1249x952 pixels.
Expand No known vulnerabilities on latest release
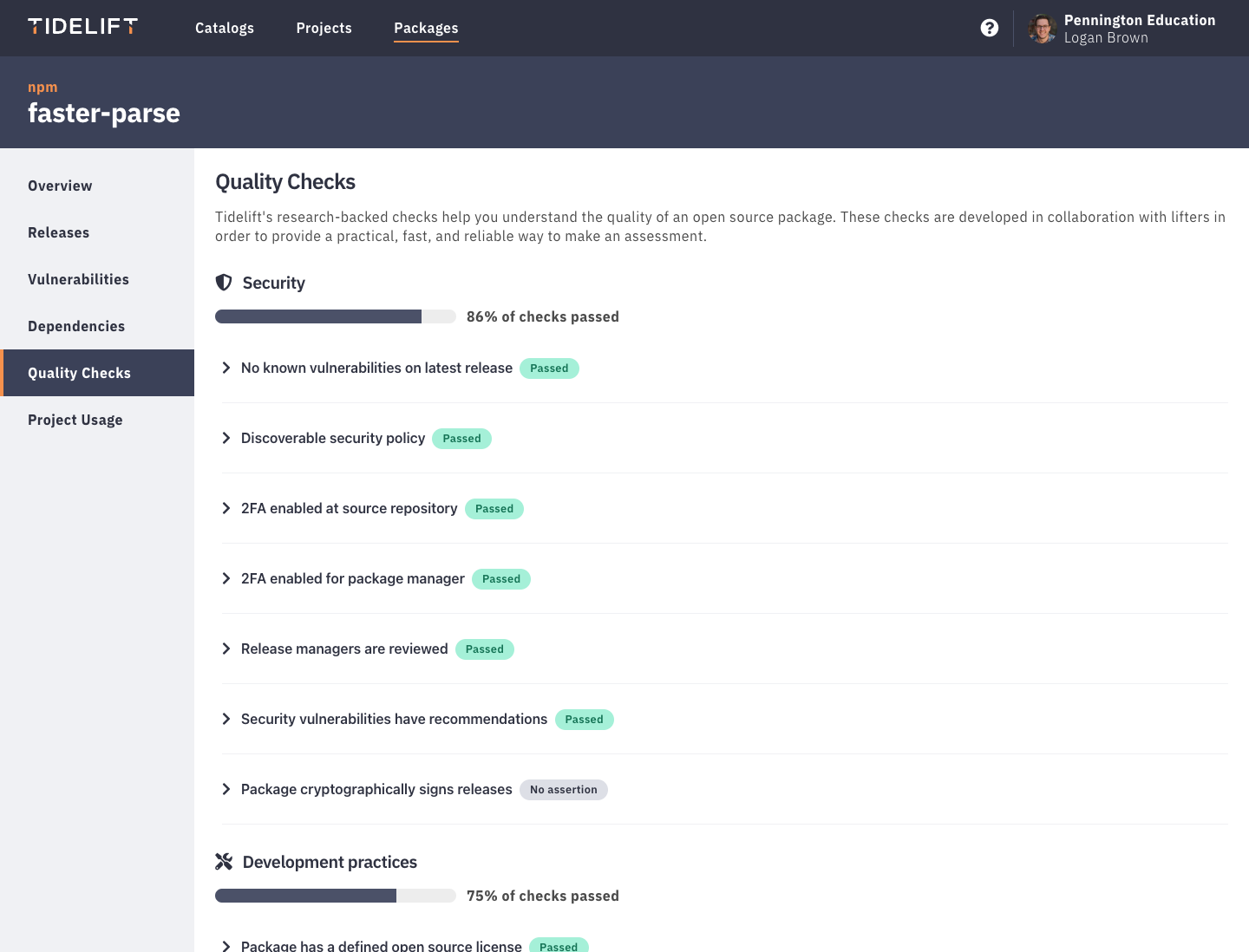[226, 368]
